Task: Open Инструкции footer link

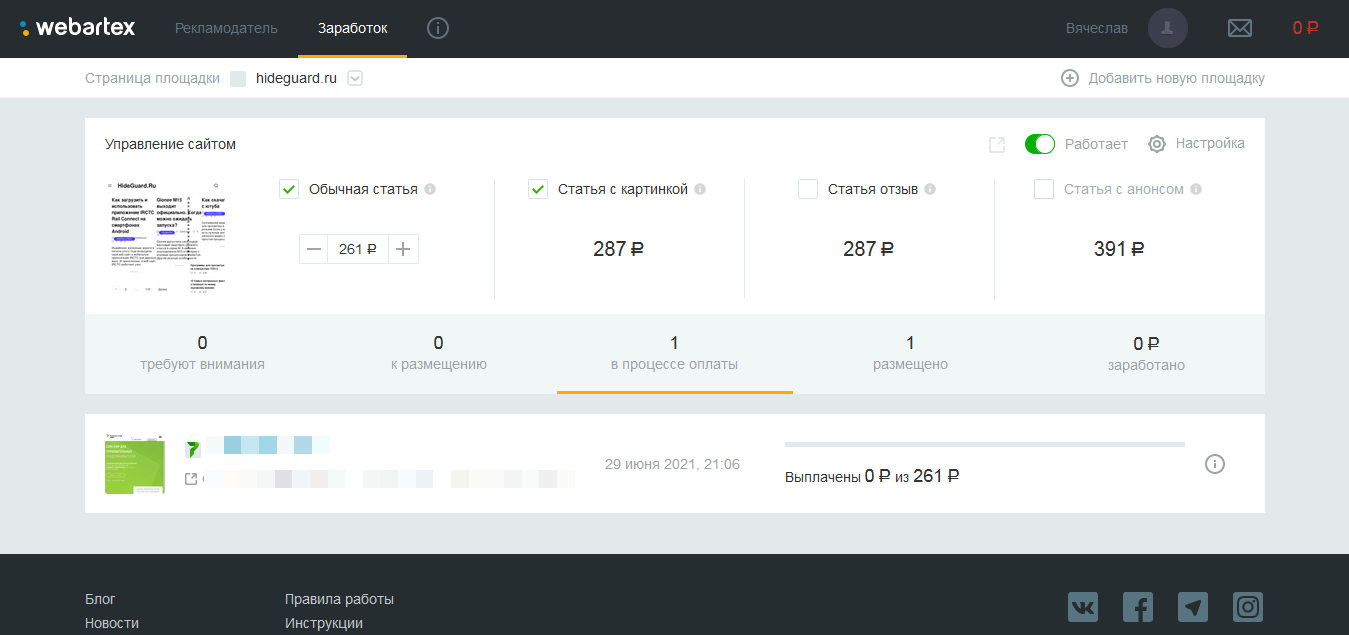Action: (324, 623)
